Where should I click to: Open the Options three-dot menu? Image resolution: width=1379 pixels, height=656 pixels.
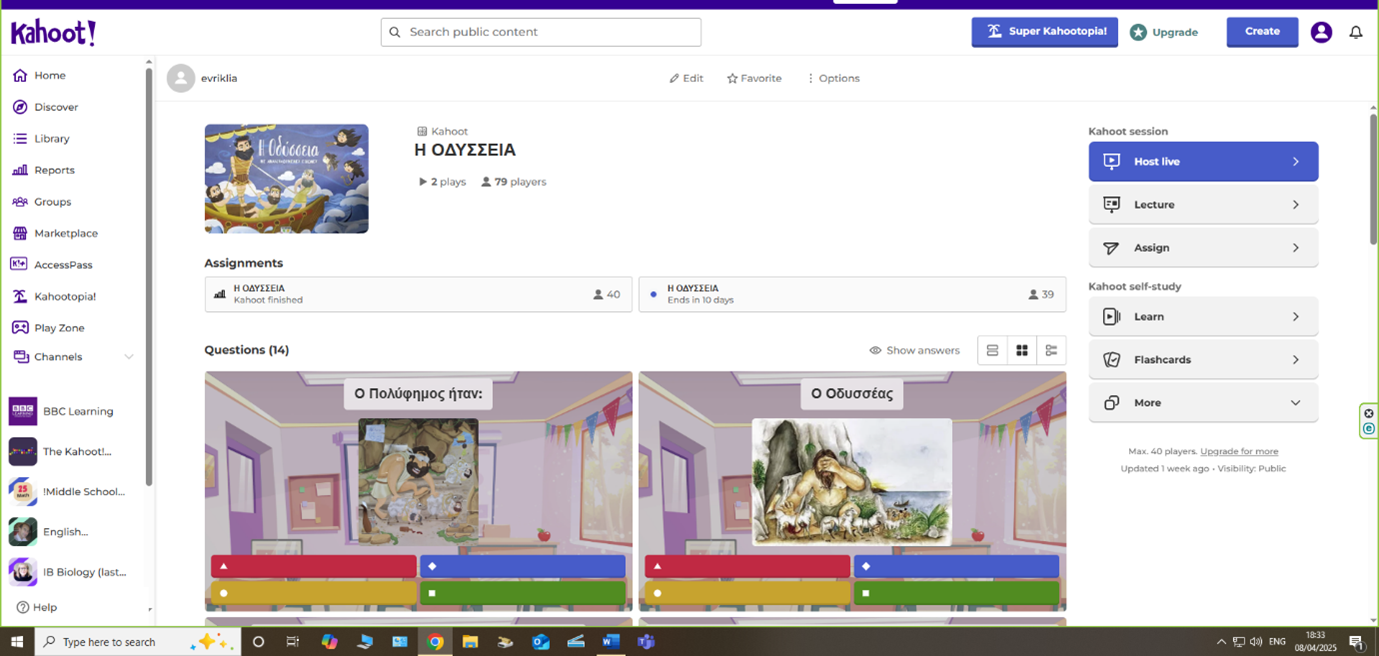coord(833,78)
